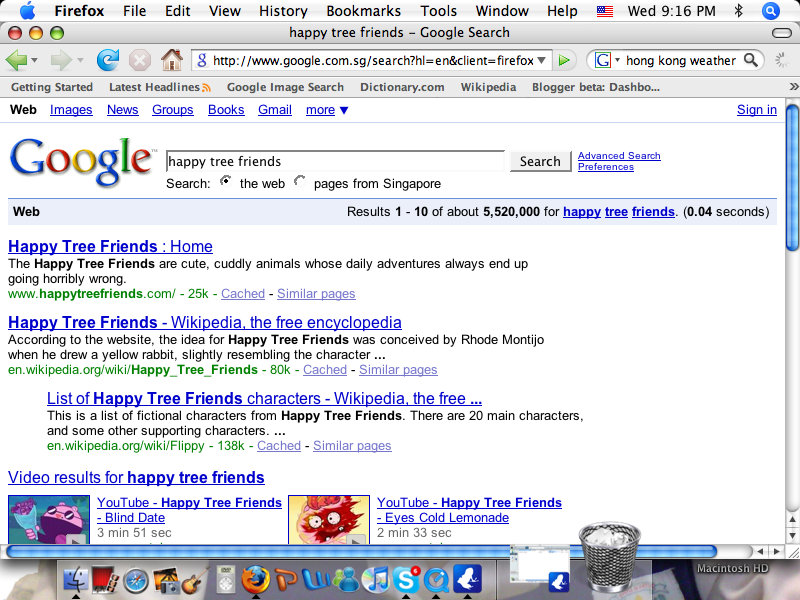Image resolution: width=800 pixels, height=600 pixels.
Task: Open the Eyes Cold Lemonade video thumbnail
Action: (x=329, y=519)
